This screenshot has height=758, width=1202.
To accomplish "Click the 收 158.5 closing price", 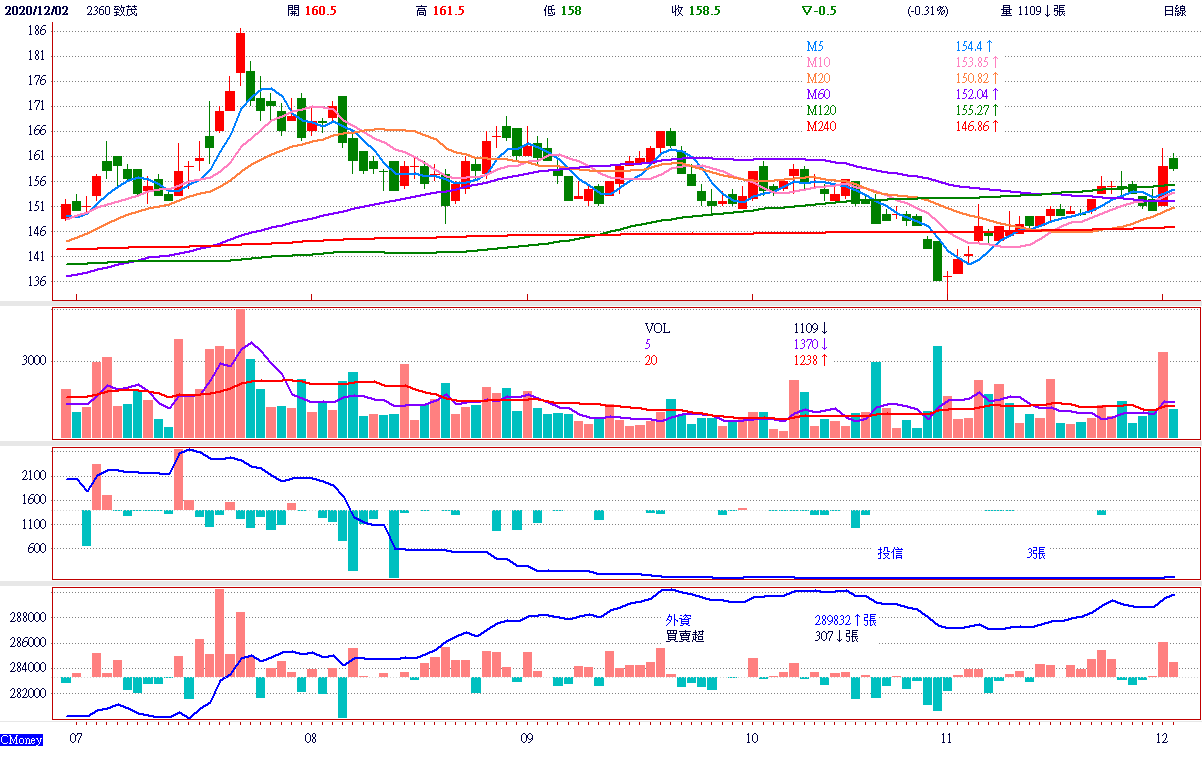I will pos(696,11).
